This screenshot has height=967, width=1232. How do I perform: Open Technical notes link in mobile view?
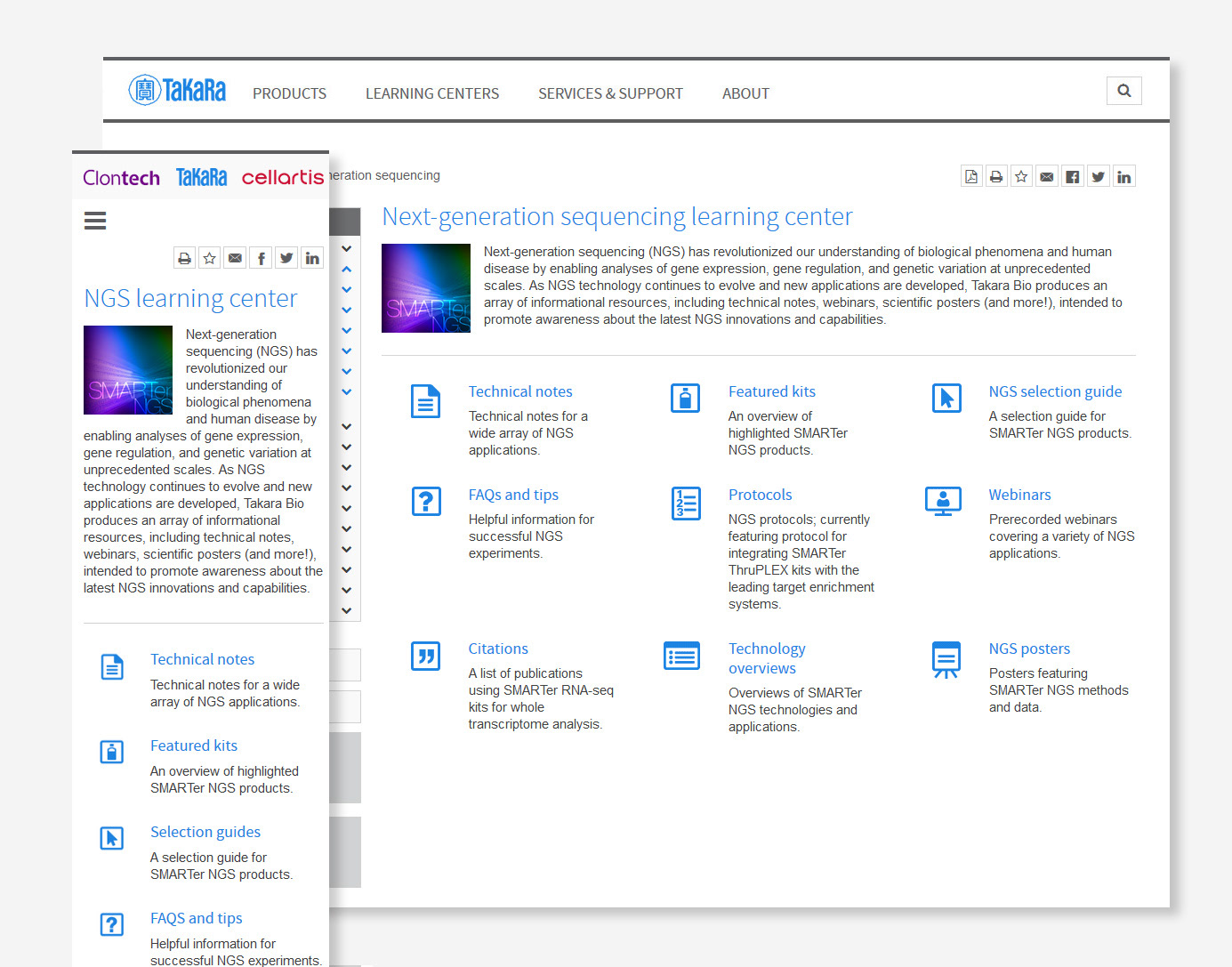pos(202,659)
